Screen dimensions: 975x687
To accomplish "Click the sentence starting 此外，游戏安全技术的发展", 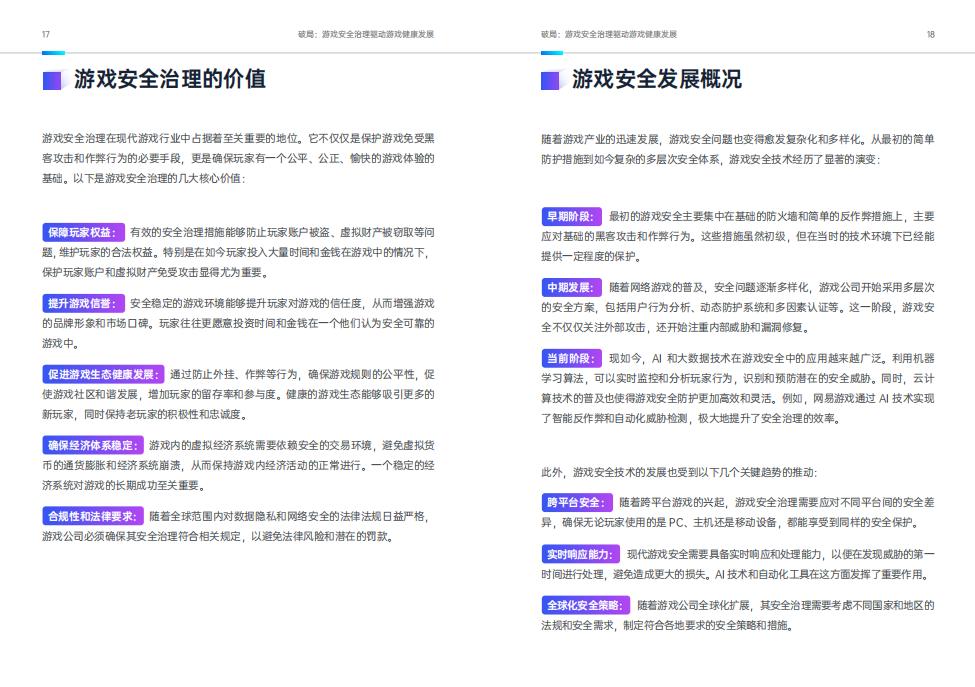I will (x=679, y=473).
